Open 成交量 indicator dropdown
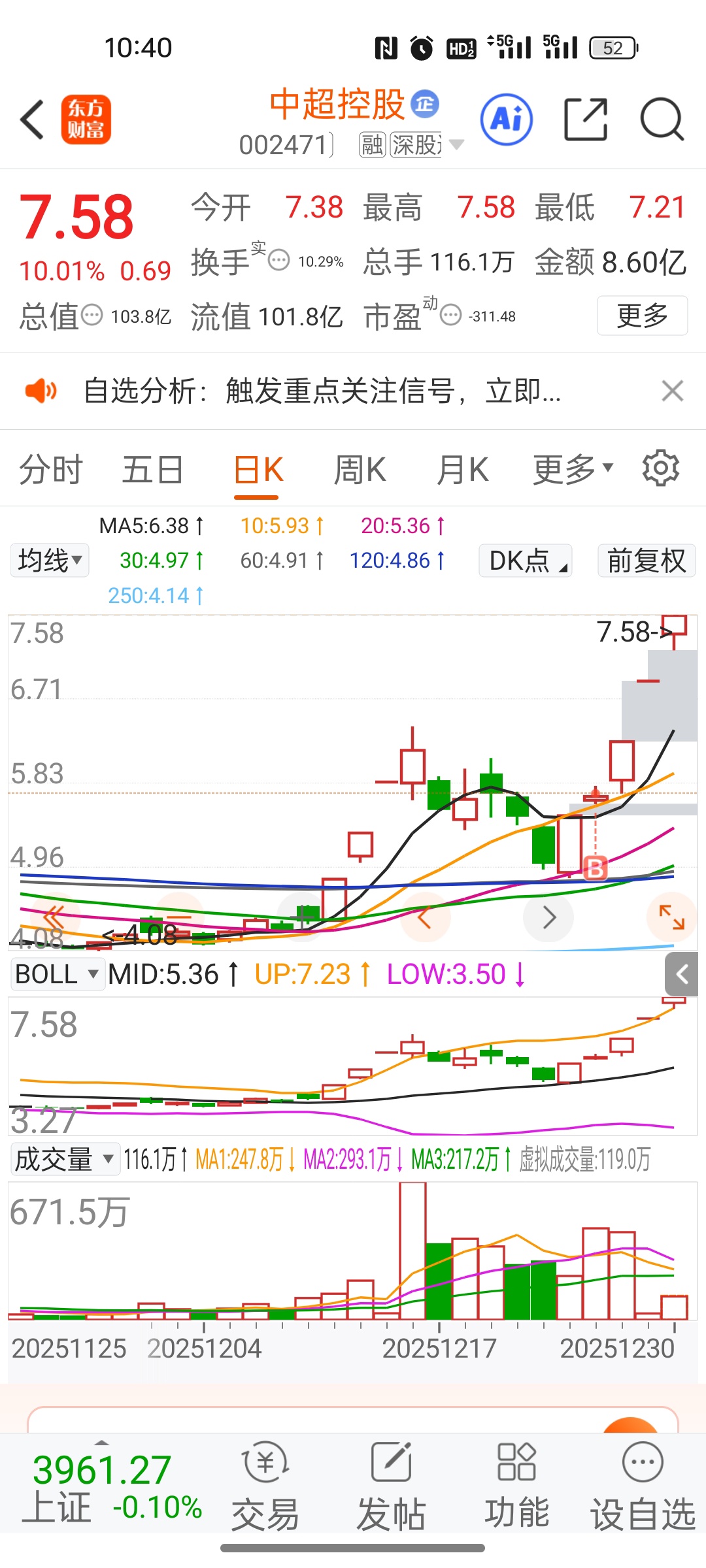Image resolution: width=706 pixels, height=1568 pixels. (65, 1159)
